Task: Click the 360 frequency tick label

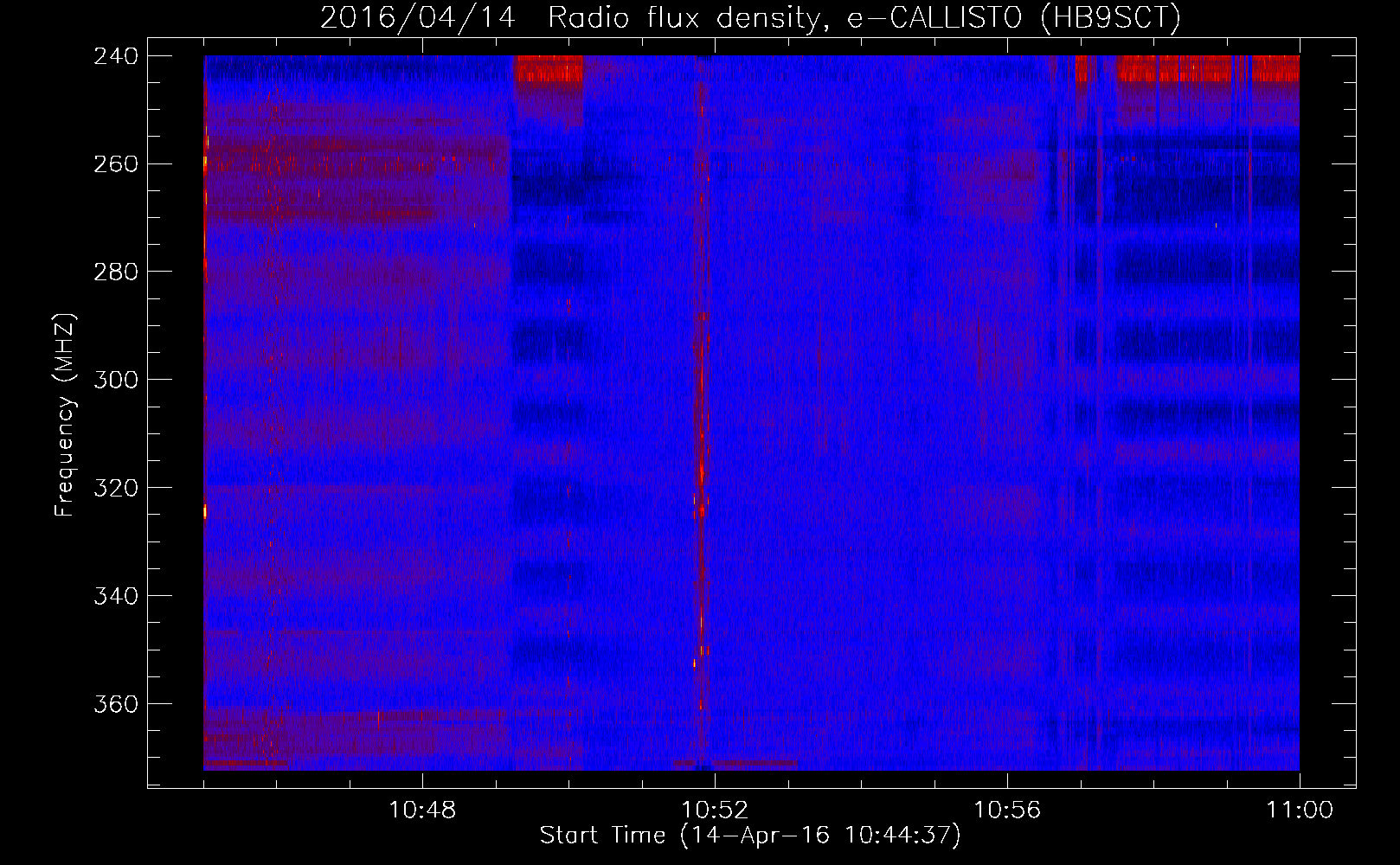Action: 116,705
